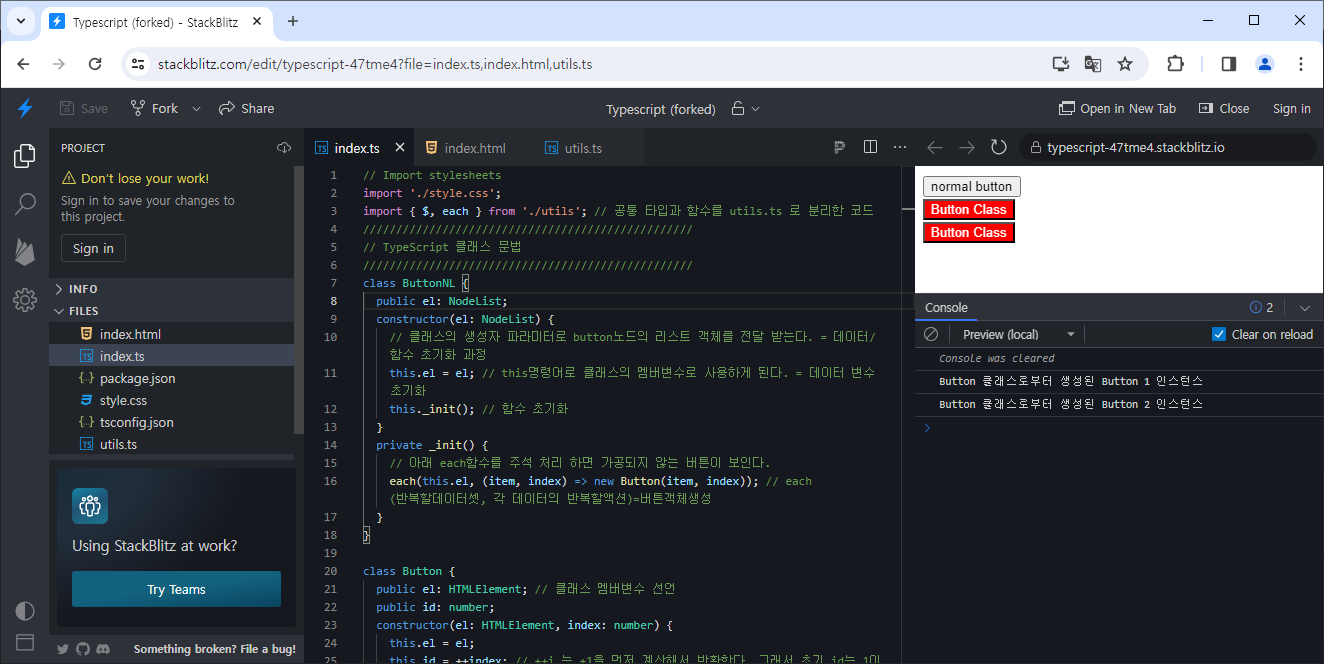The height and width of the screenshot is (664, 1324).
Task: Bookmark this page with star icon
Action: coord(1125,64)
